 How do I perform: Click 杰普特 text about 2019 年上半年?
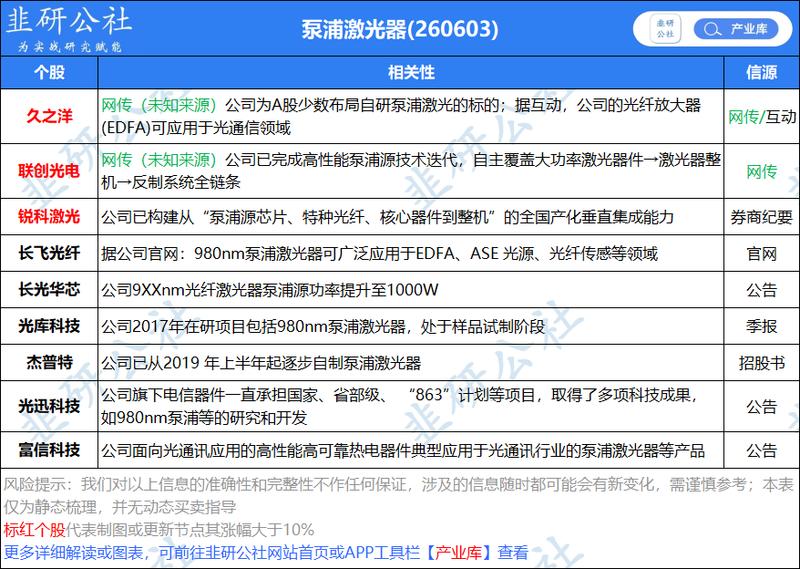(261, 363)
